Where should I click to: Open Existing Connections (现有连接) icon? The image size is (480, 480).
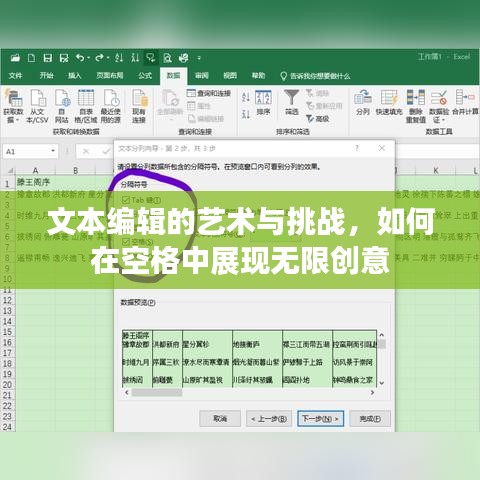(139, 98)
